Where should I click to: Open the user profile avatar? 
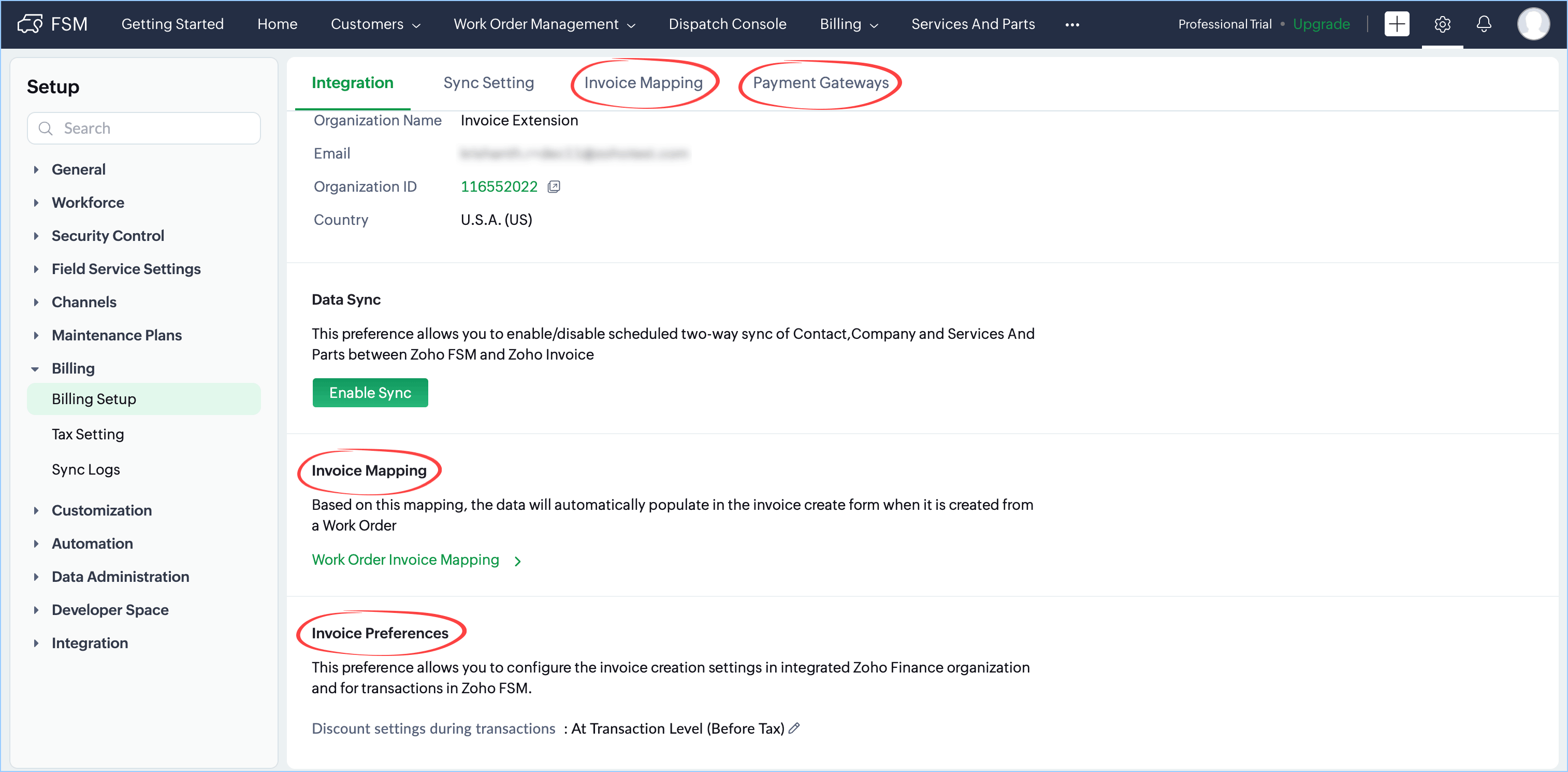coord(1533,24)
